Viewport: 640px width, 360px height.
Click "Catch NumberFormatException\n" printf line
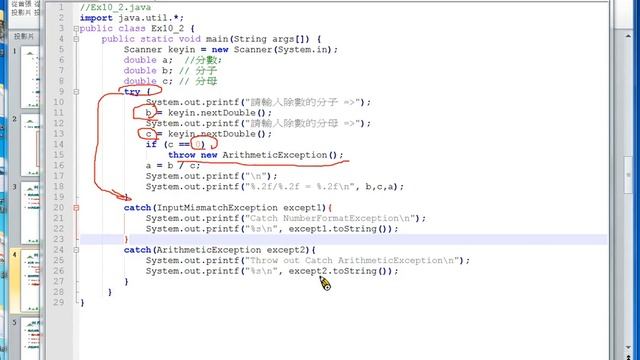[x=286, y=218]
